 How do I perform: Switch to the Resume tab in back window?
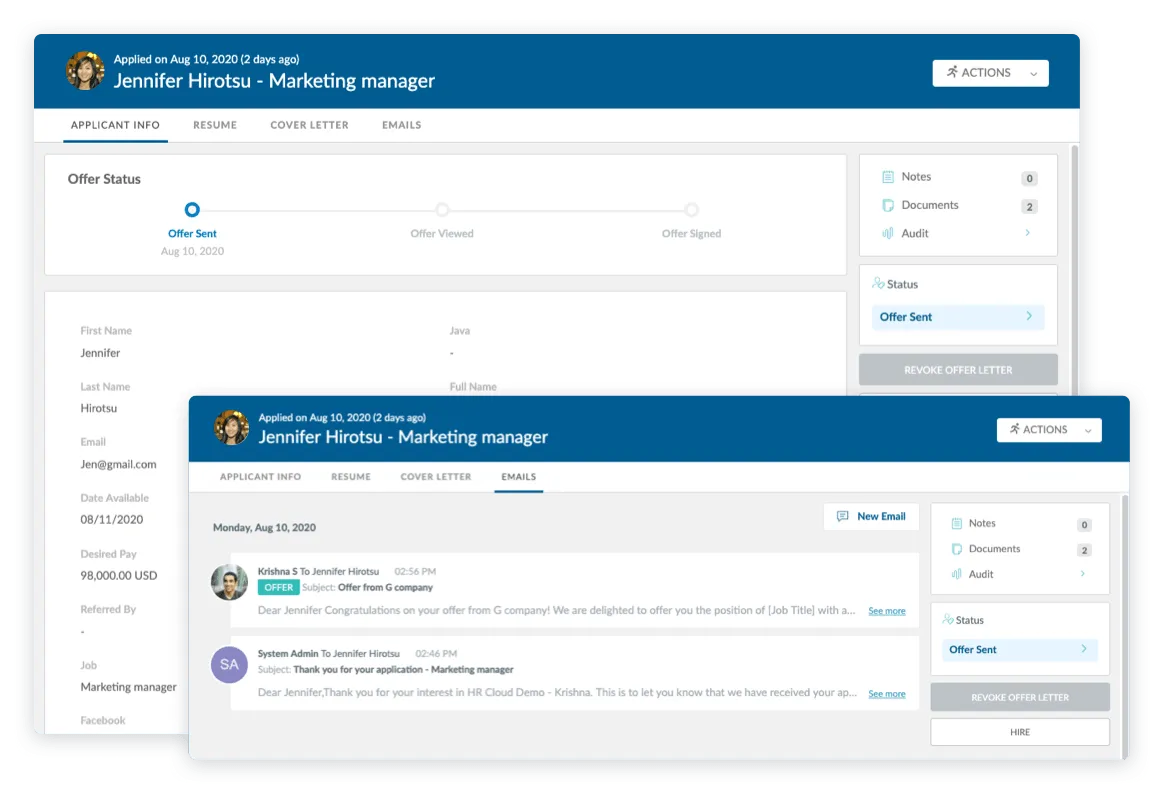215,125
